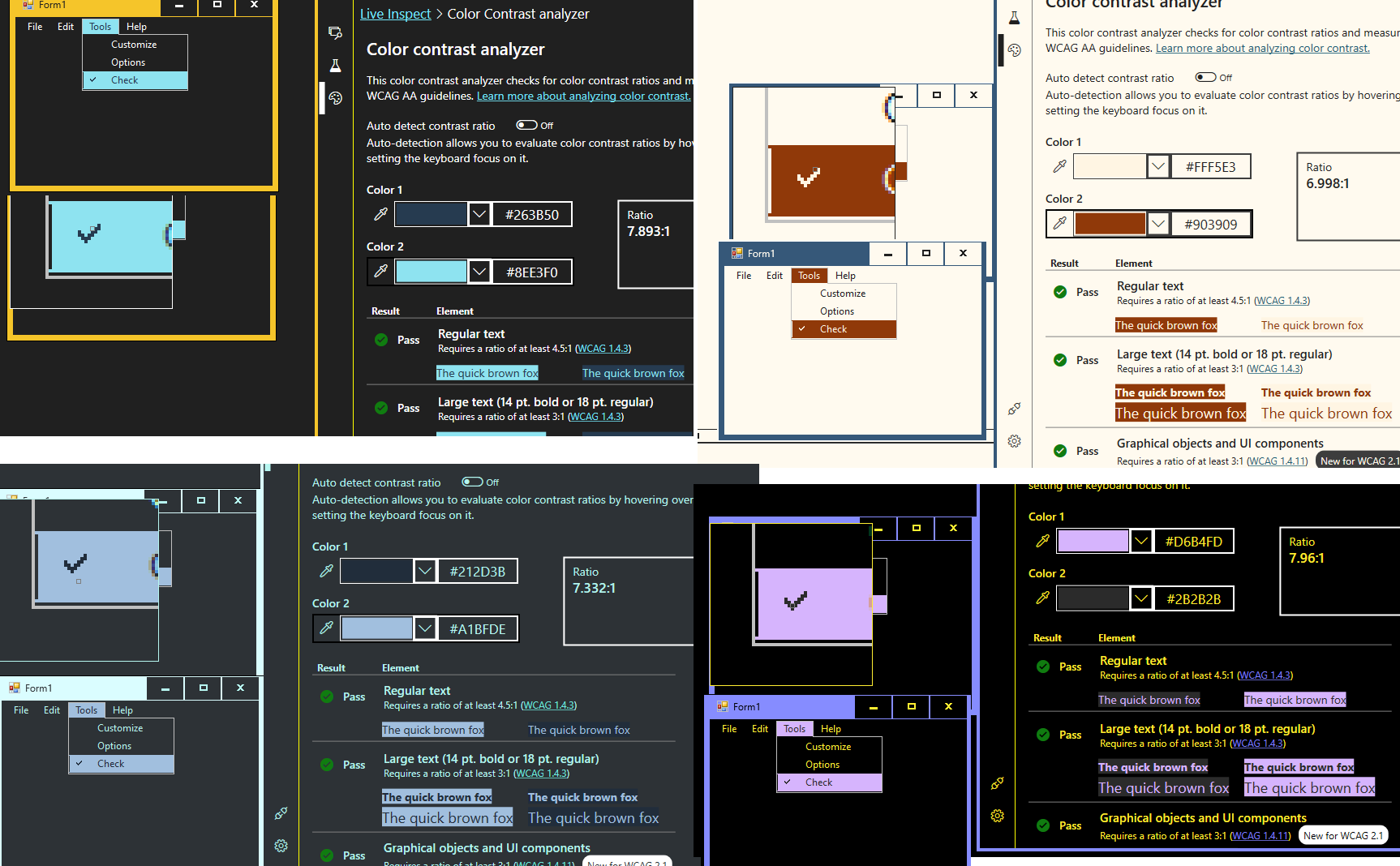The height and width of the screenshot is (866, 1400).
Task: Use yellow eyedropper next to #2B2B2B
Action: click(x=1042, y=598)
